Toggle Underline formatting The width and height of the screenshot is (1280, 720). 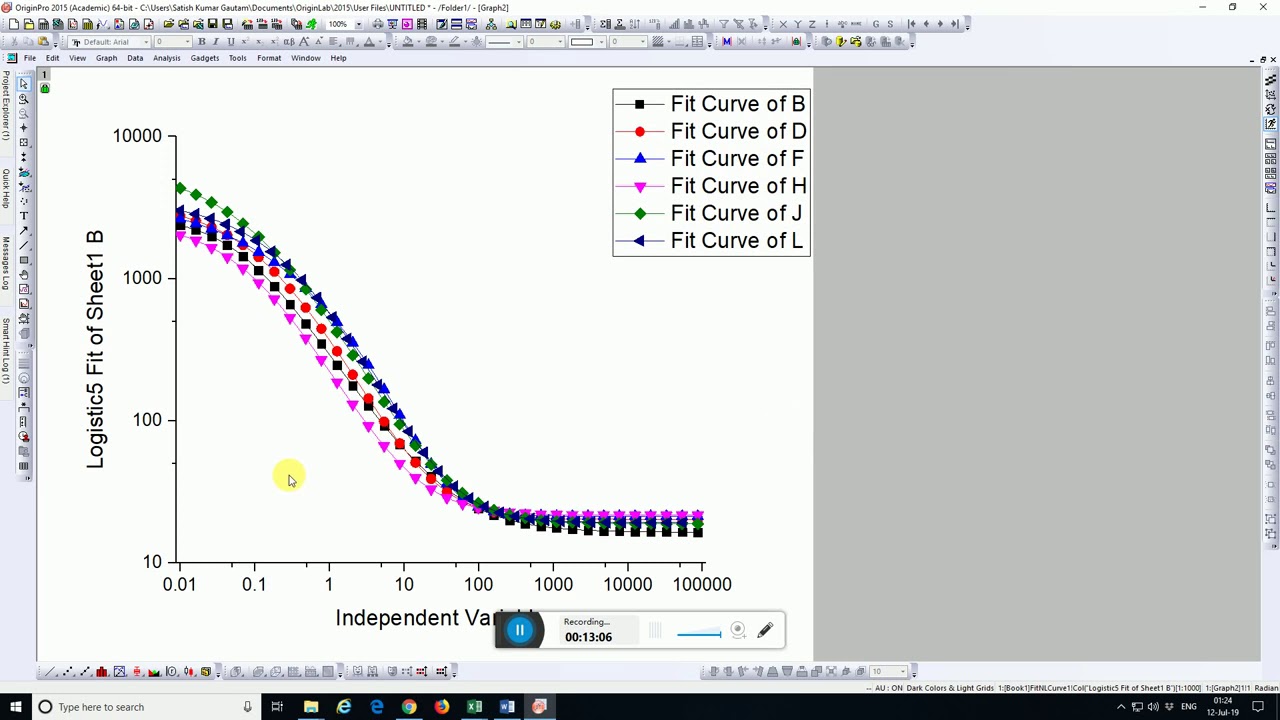pyautogui.click(x=230, y=42)
